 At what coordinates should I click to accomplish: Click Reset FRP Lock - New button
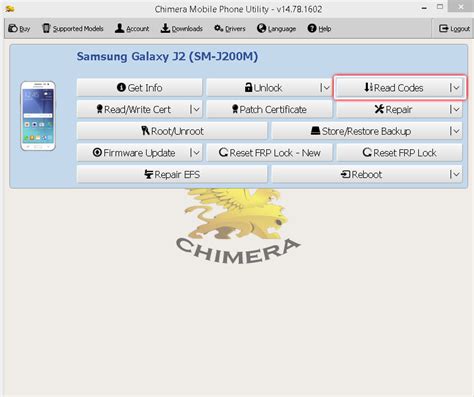269,153
